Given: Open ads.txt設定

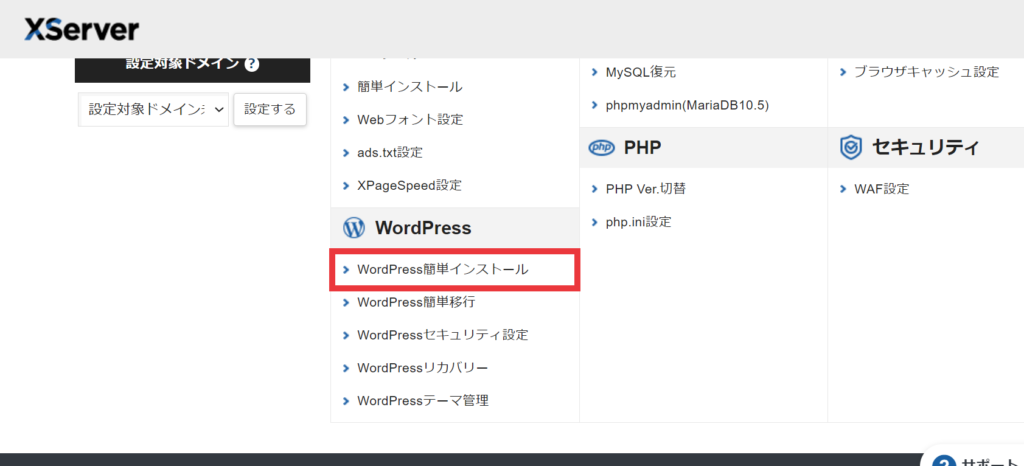Looking at the screenshot, I should coord(390,153).
